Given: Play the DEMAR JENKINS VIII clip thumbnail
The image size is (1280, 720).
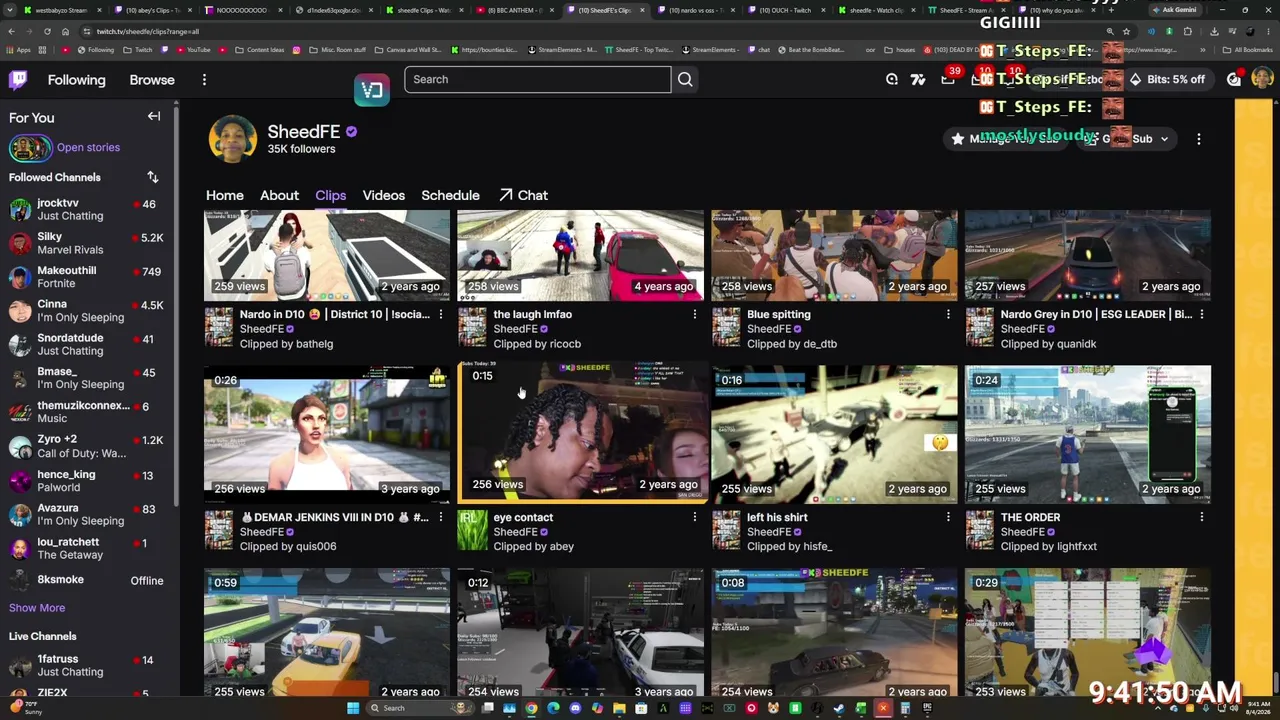Looking at the screenshot, I should (327, 434).
